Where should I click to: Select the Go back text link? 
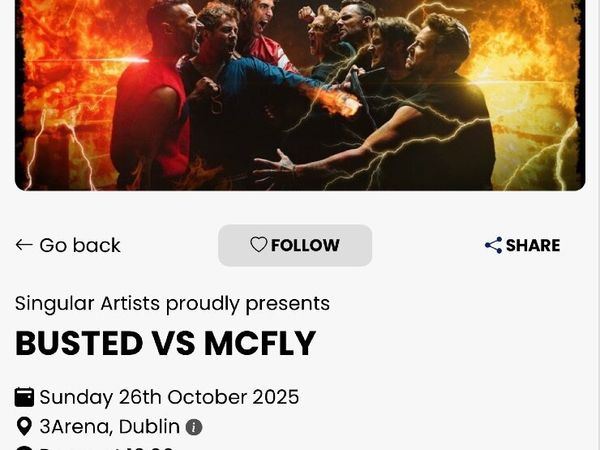80,245
